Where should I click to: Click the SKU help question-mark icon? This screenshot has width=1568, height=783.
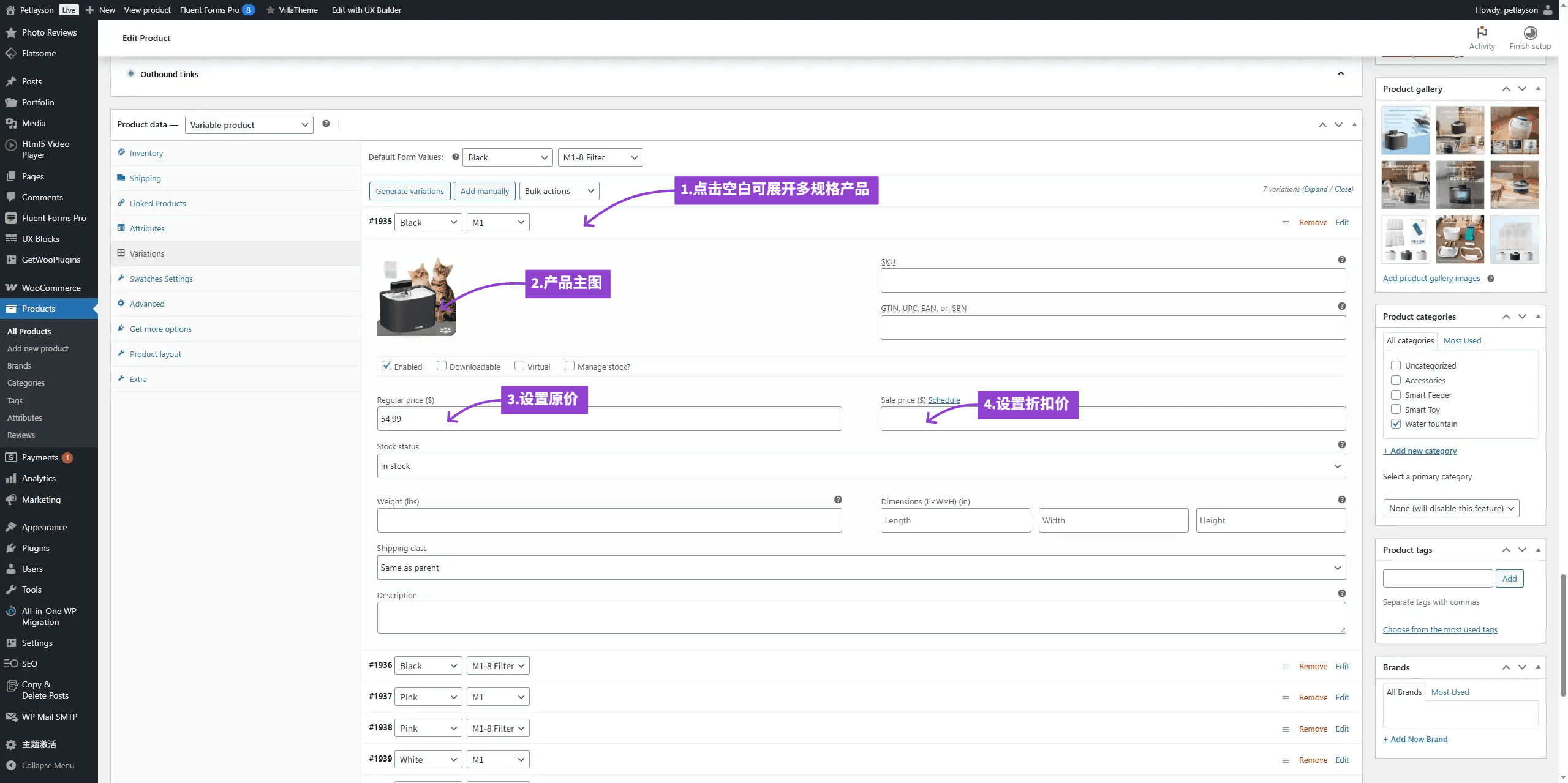tap(1341, 260)
